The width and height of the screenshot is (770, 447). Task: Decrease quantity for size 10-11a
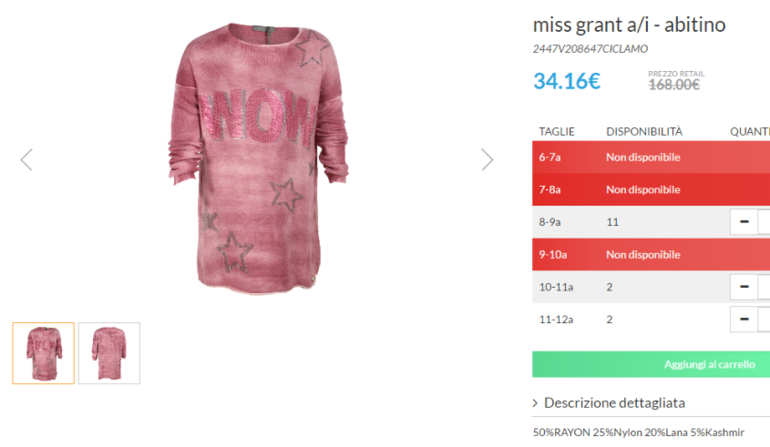tap(744, 287)
